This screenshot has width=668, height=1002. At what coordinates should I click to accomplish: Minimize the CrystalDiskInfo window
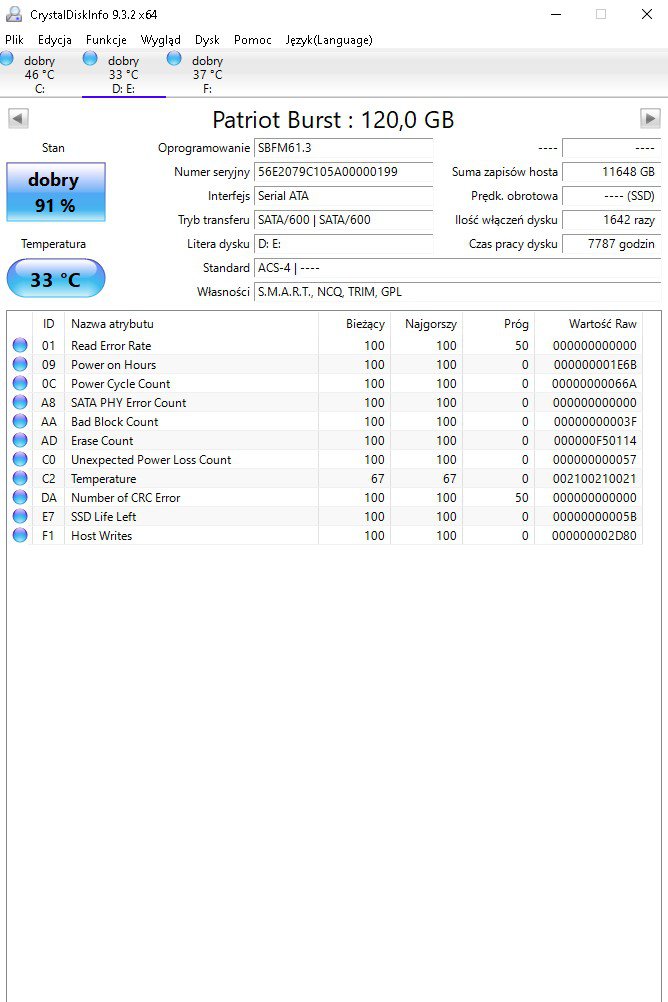pos(556,14)
